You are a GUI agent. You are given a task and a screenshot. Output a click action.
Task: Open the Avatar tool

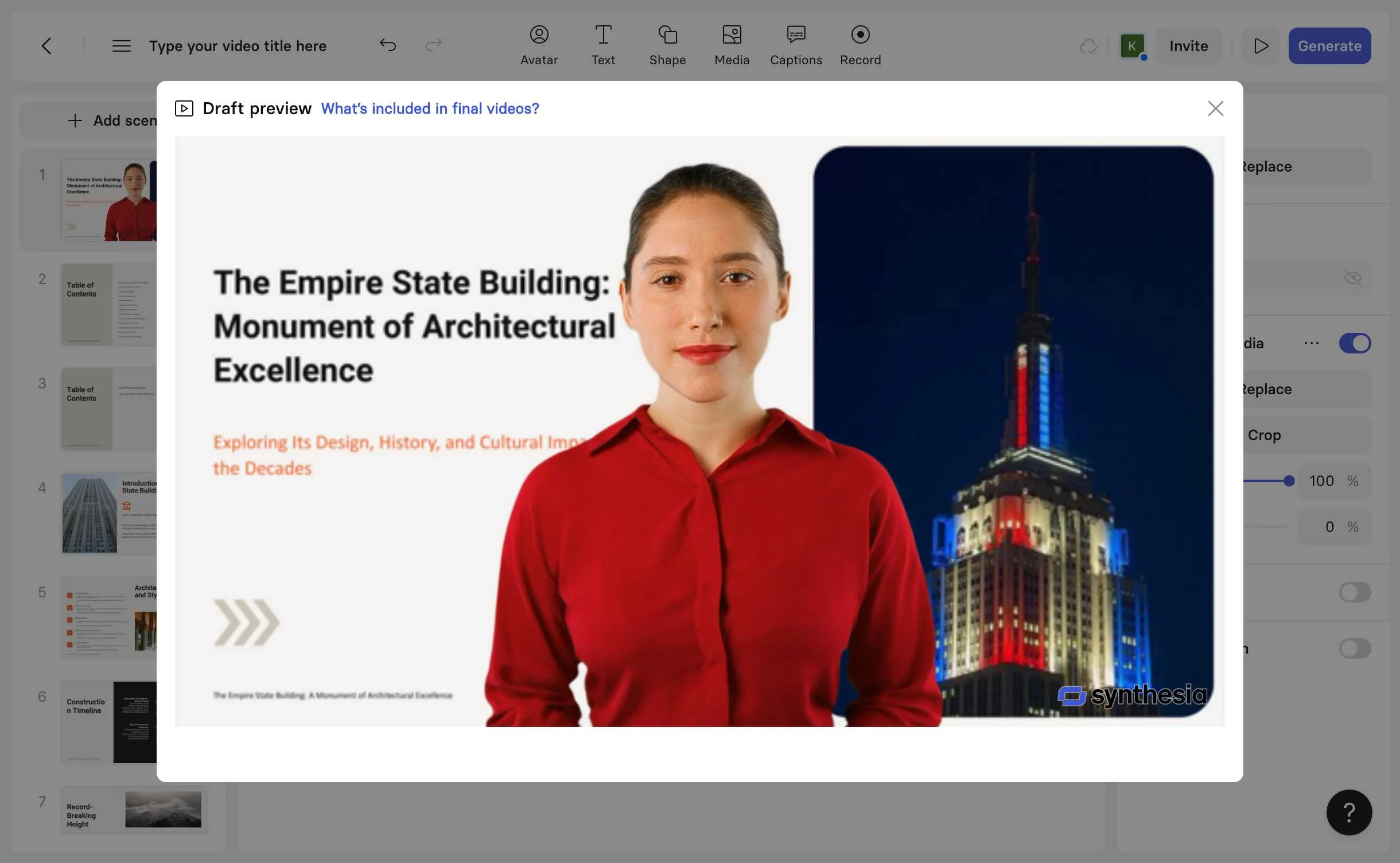(x=539, y=45)
